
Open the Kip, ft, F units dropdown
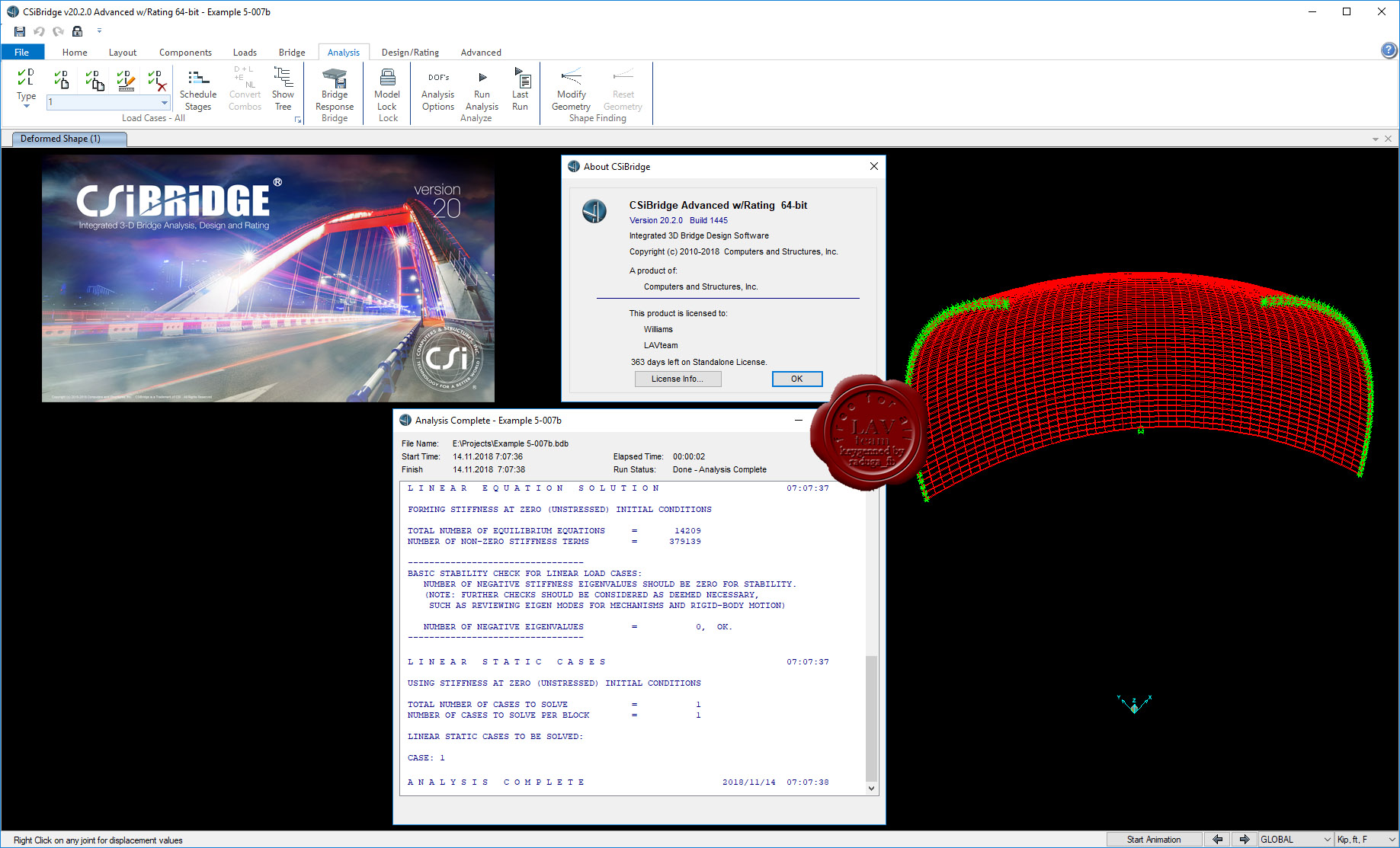(1366, 840)
